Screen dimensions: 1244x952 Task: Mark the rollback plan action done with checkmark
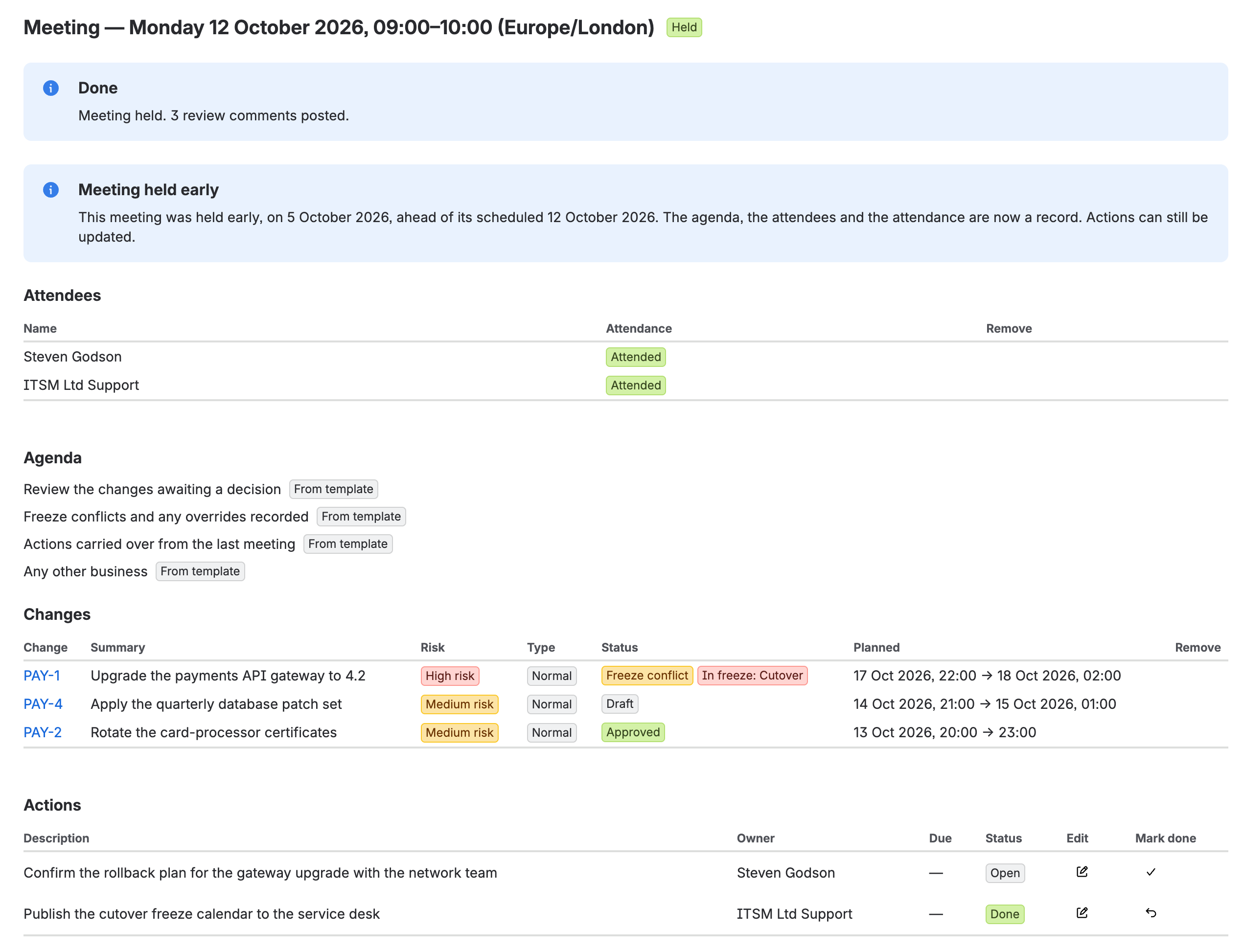pyautogui.click(x=1151, y=872)
